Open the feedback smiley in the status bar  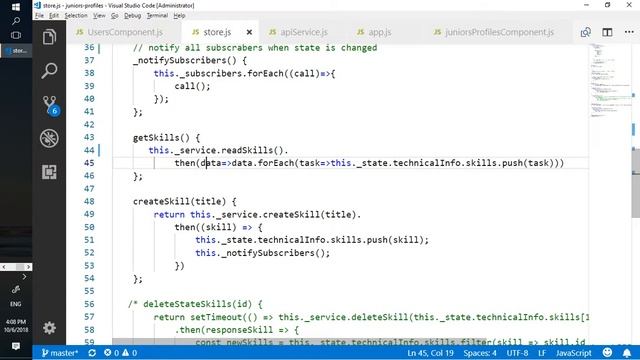(607, 353)
